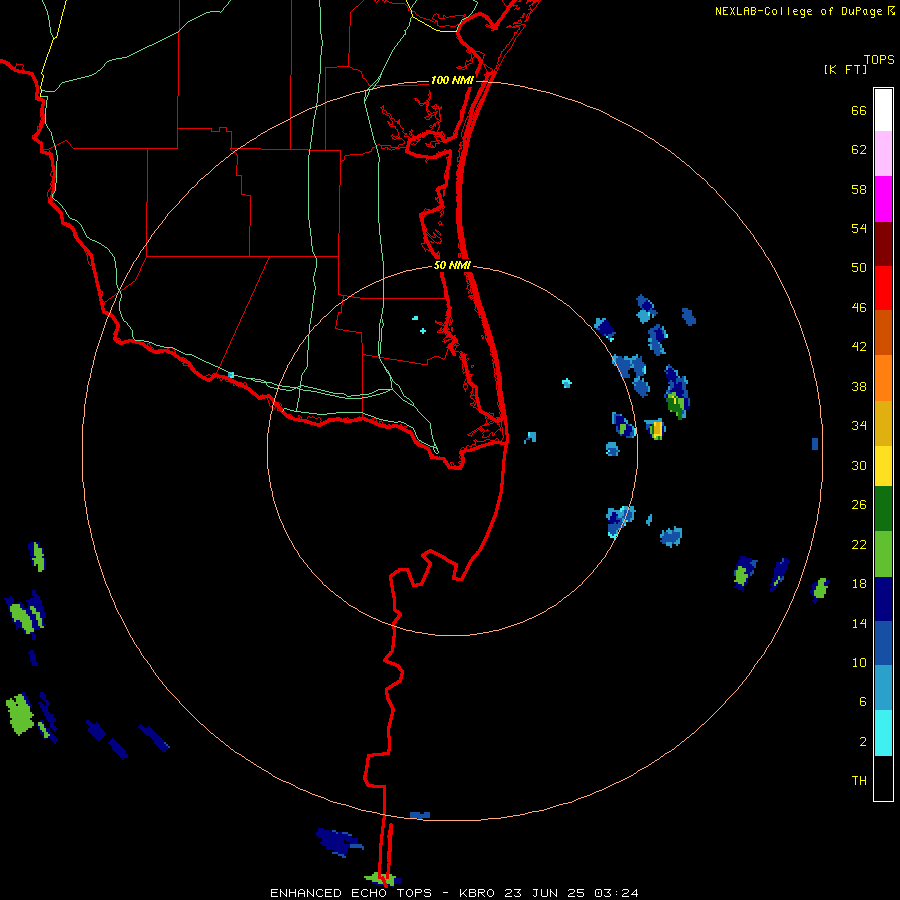This screenshot has height=900, width=900.
Task: Click the green echo at the bottom border
Action: point(381,878)
